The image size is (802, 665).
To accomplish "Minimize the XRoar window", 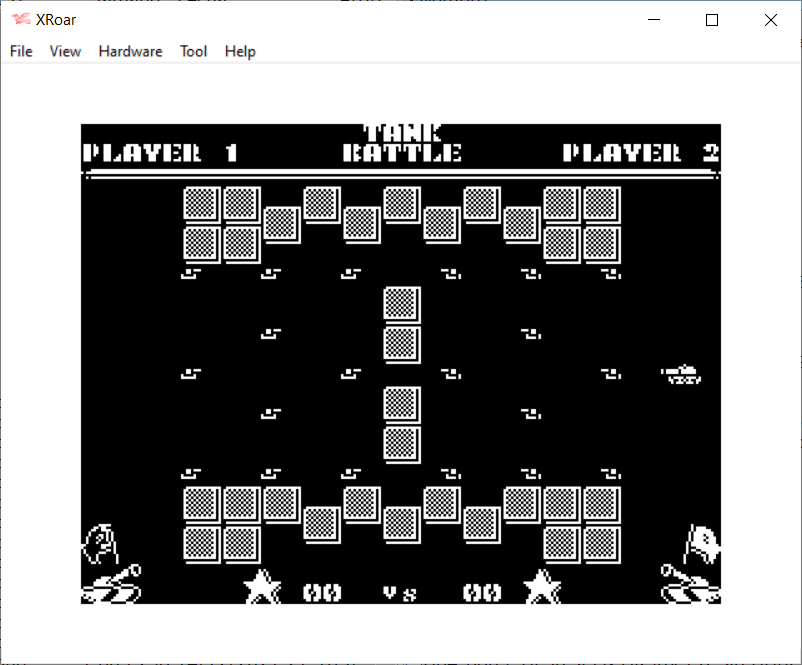I will pyautogui.click(x=654, y=20).
